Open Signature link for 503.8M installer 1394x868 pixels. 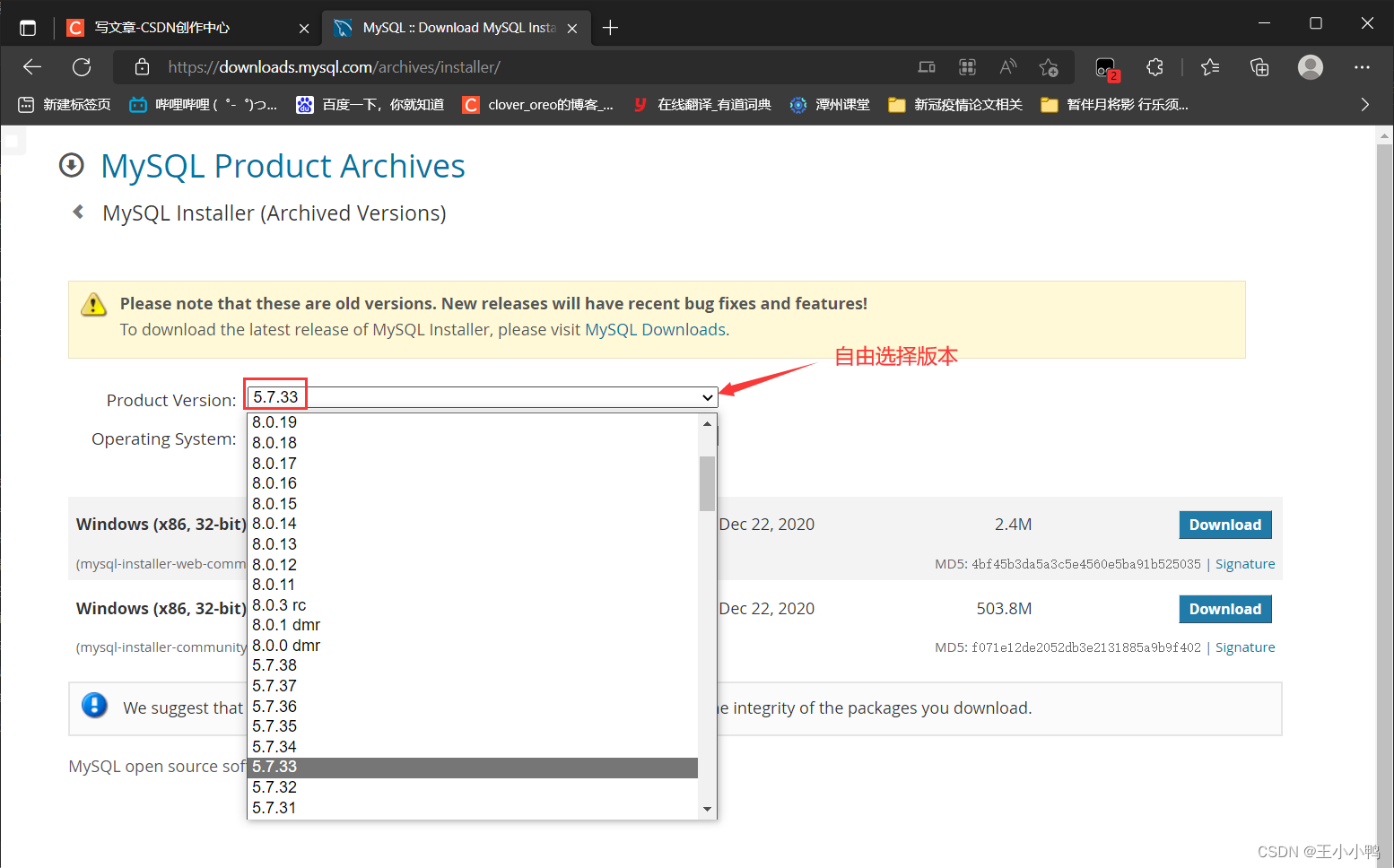point(1245,647)
